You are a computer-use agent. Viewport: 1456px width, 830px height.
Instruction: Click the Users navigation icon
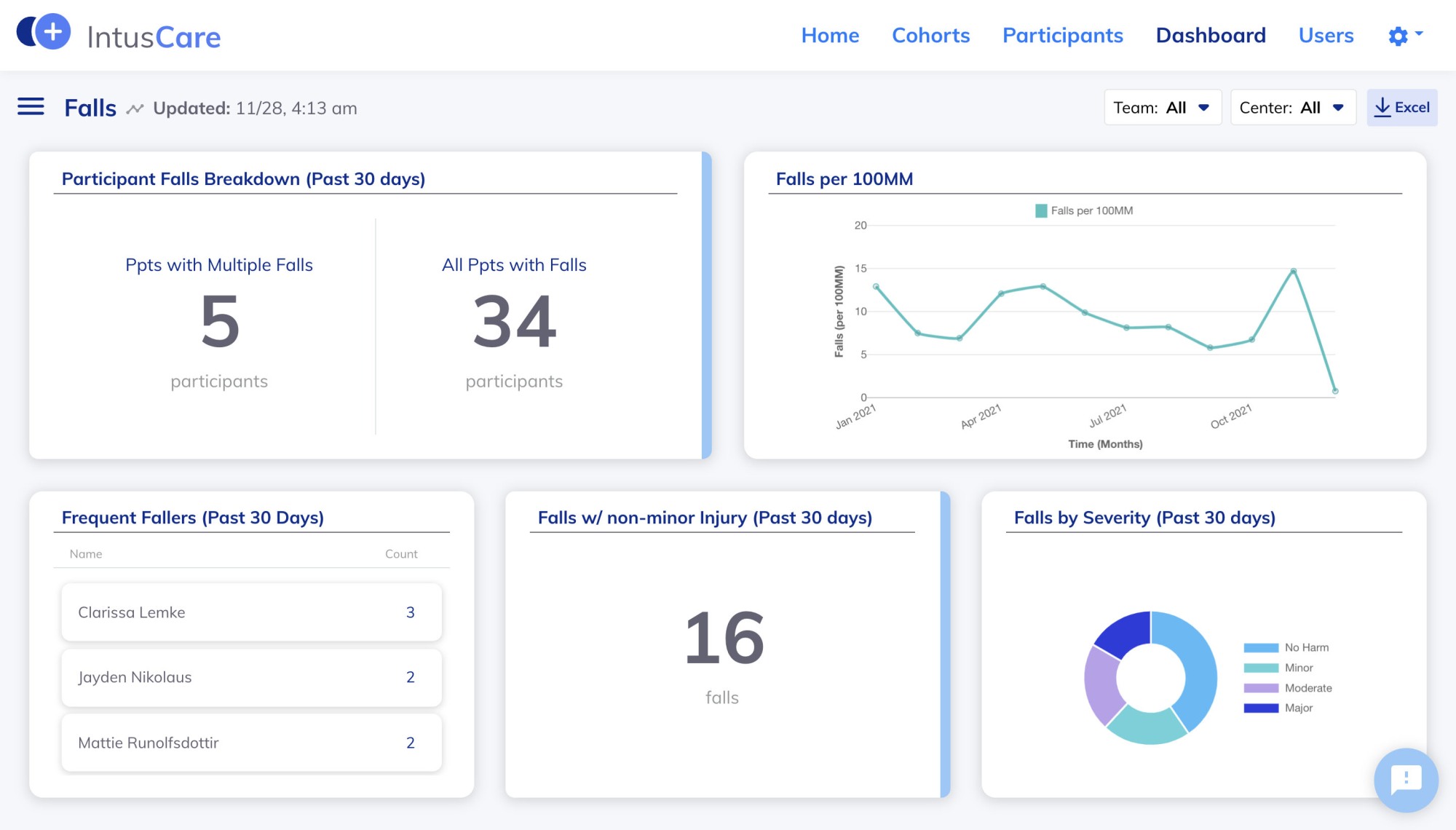[x=1326, y=35]
